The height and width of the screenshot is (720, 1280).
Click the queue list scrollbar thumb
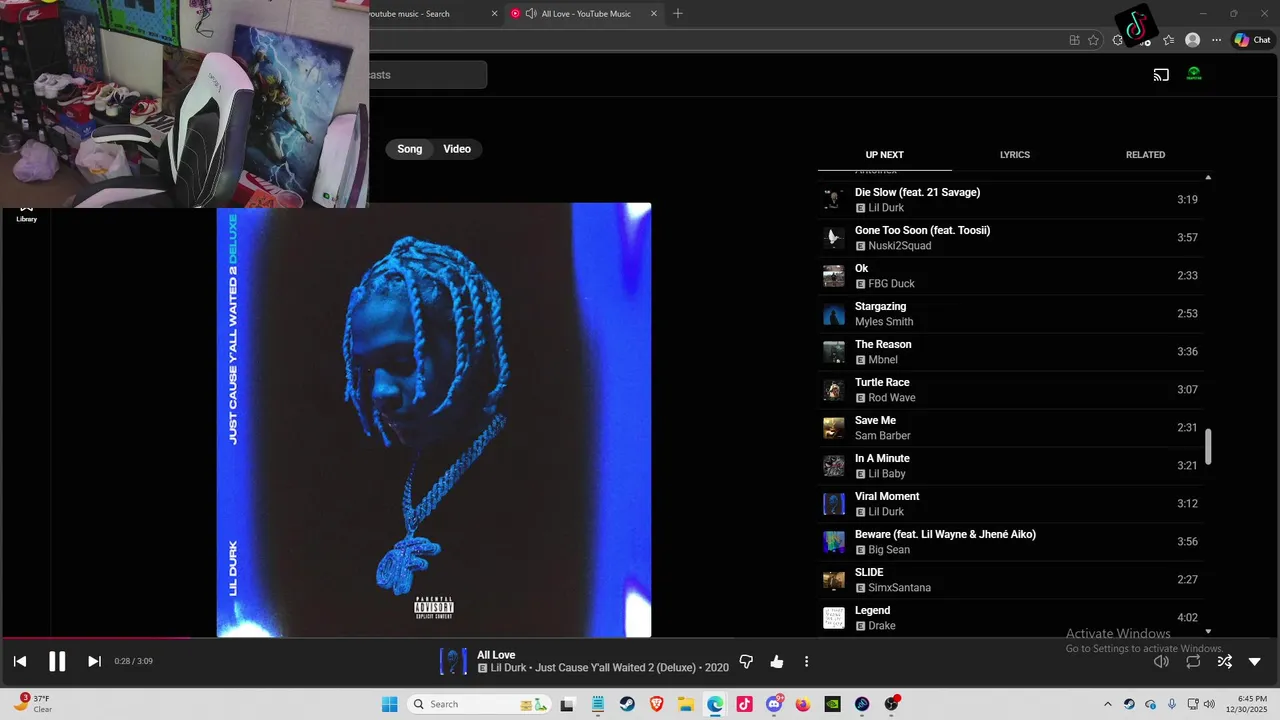coord(1208,447)
